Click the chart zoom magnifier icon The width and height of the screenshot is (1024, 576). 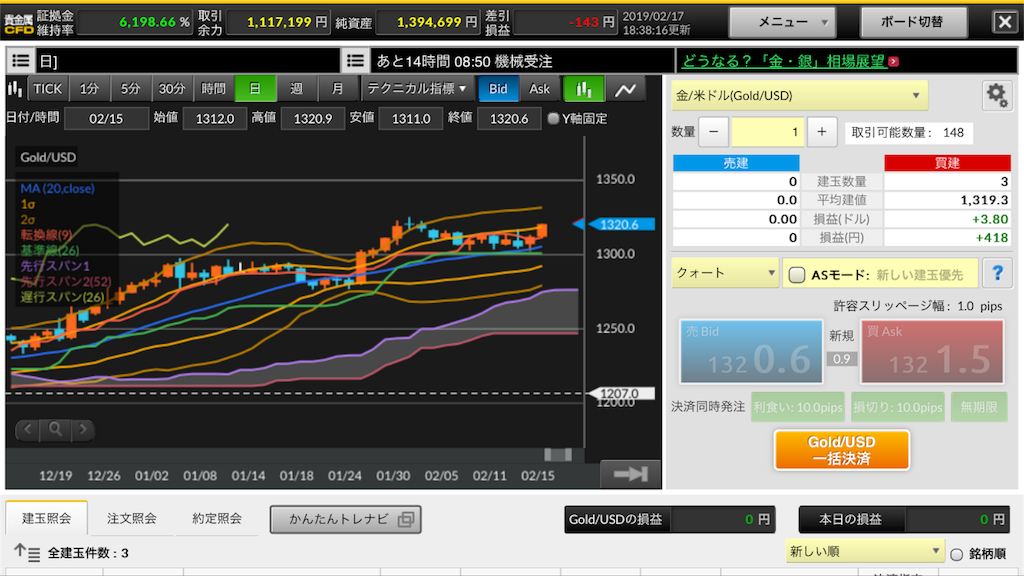click(56, 429)
